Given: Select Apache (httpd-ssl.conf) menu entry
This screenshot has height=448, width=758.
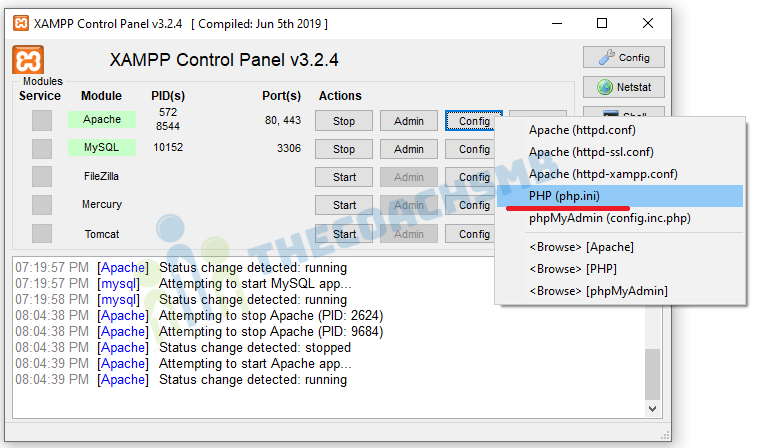Looking at the screenshot, I should 620,152.
